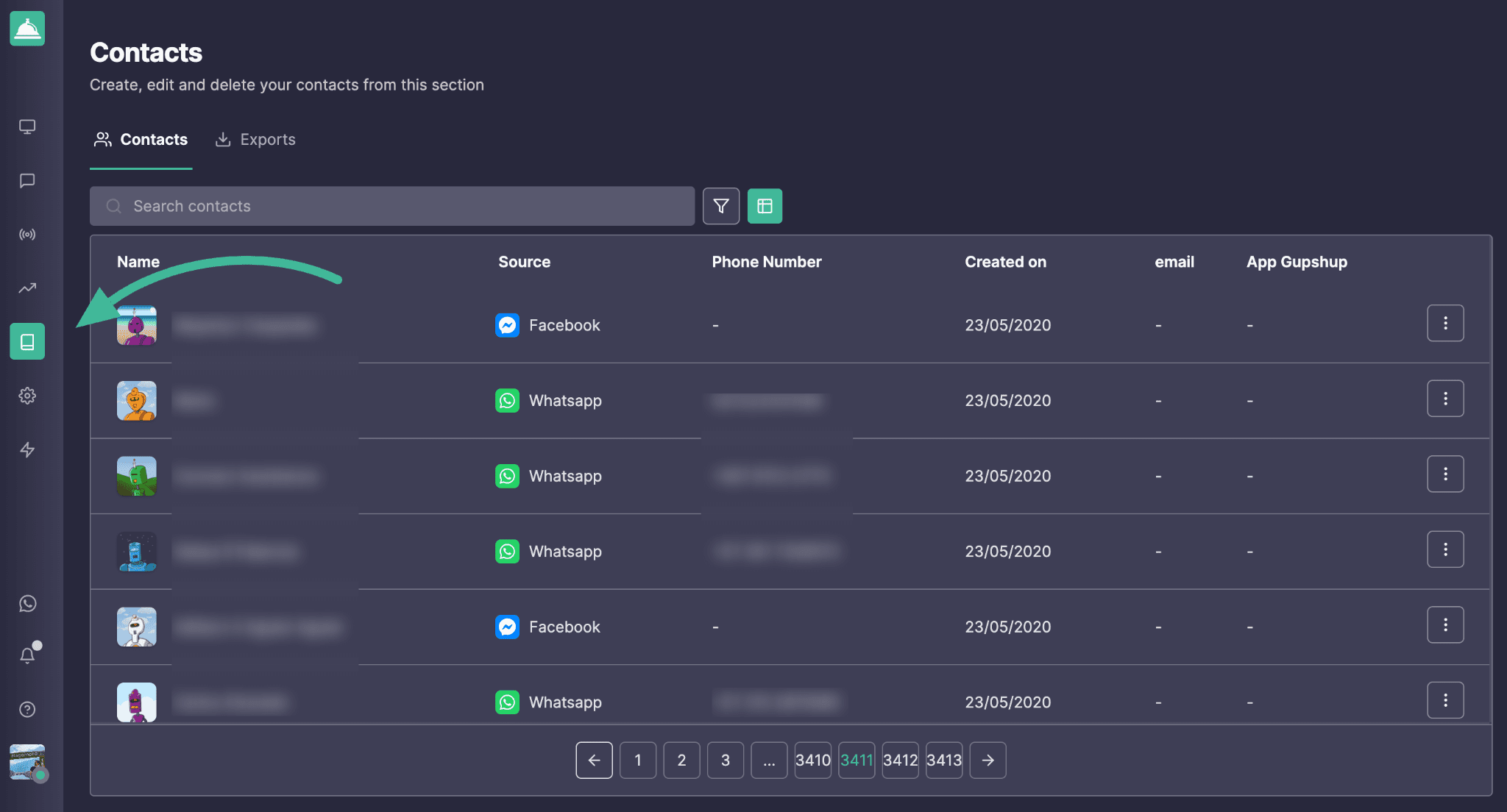1507x812 pixels.
Task: Expand the first contact's action menu
Action: (1446, 323)
